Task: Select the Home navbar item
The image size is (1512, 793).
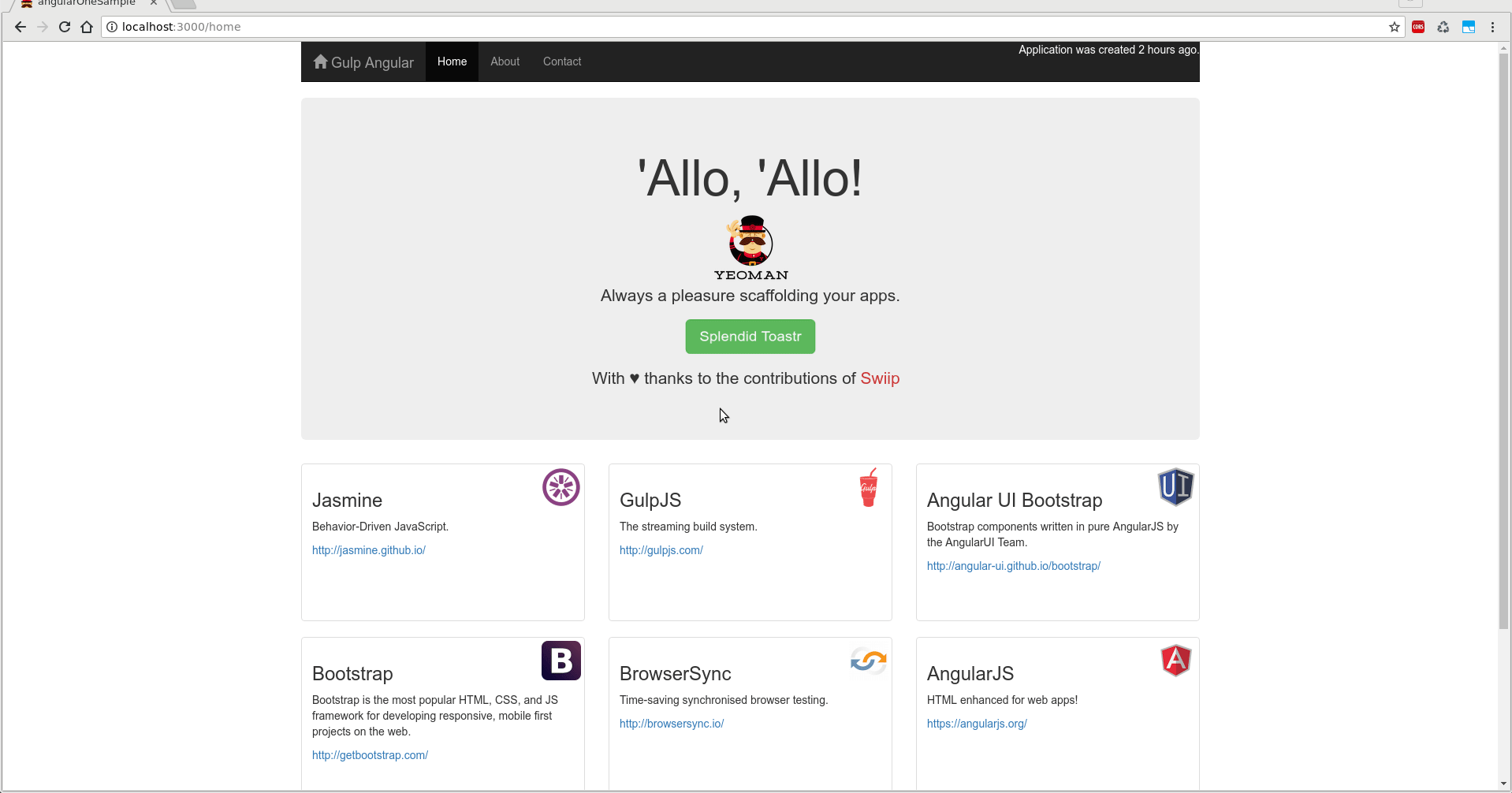Action: 452,61
